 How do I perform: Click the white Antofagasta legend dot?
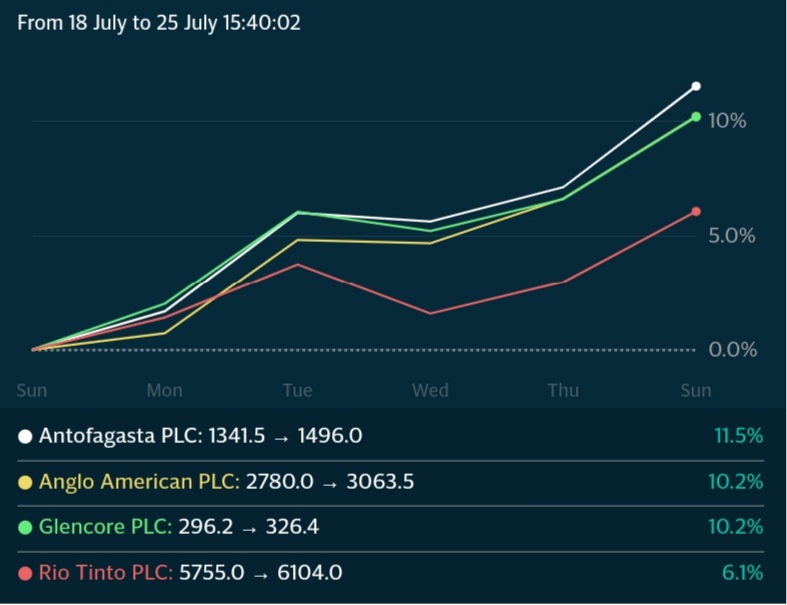[25, 437]
